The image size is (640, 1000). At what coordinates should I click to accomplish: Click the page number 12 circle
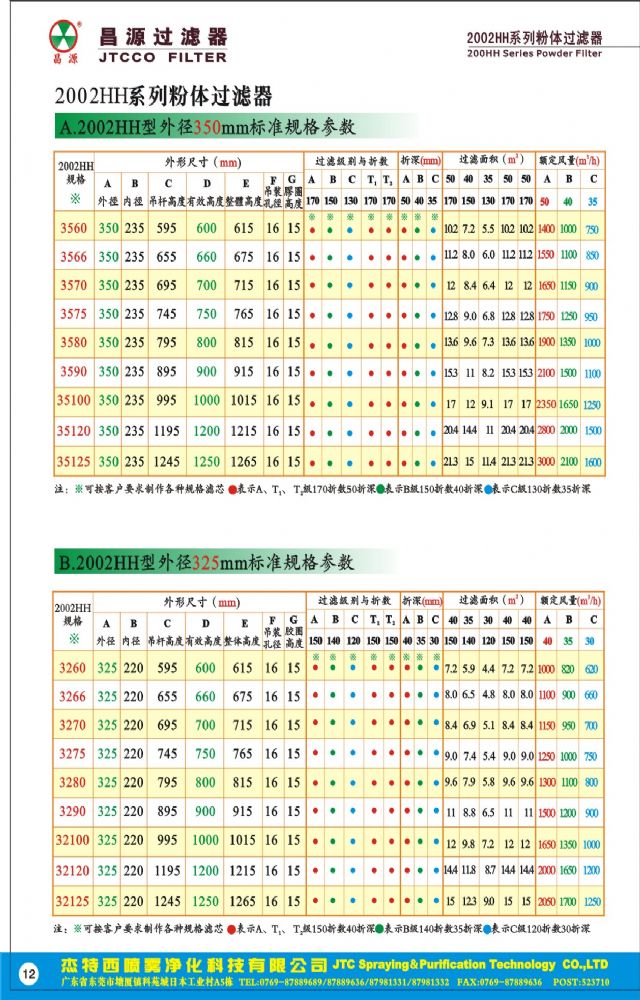(x=30, y=974)
